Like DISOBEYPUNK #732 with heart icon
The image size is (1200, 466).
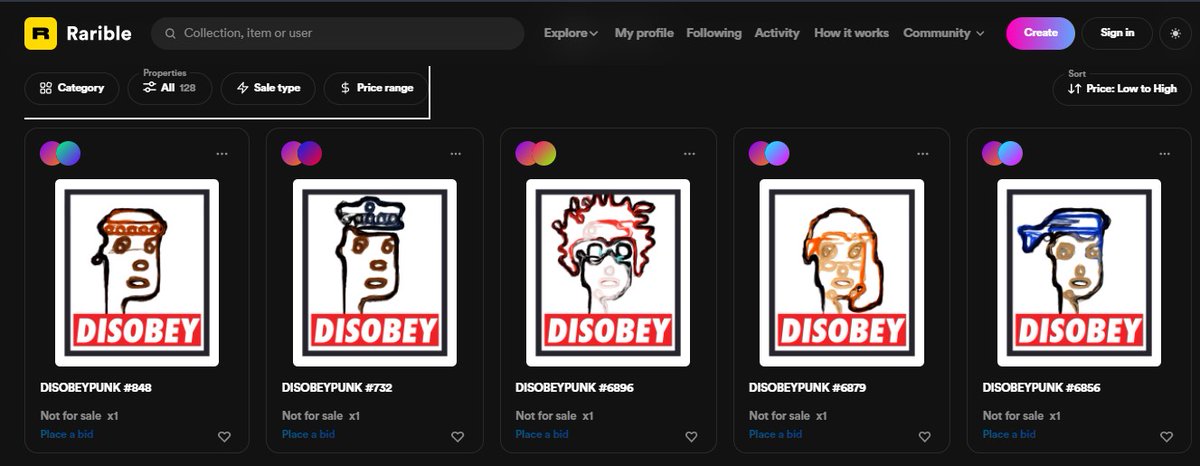[x=457, y=436]
